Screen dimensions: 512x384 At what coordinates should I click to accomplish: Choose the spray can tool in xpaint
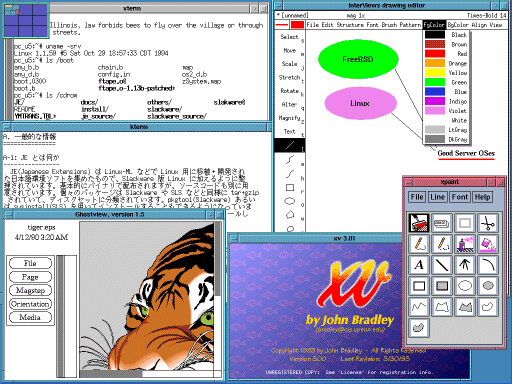[465, 244]
